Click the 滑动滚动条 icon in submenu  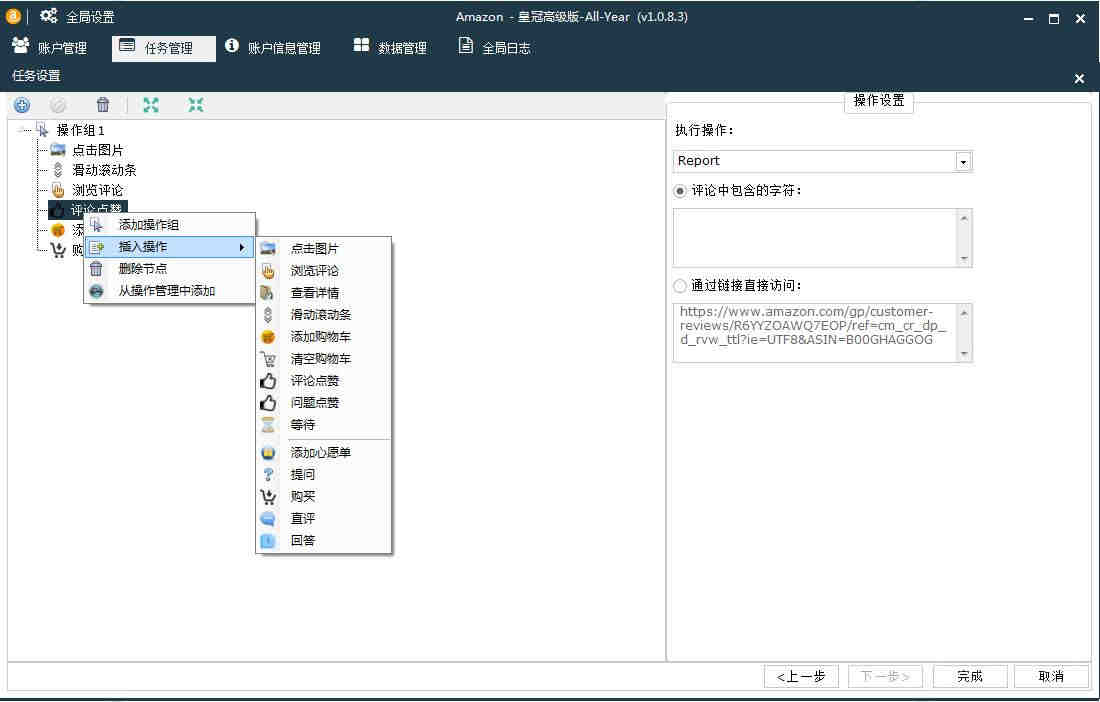(x=267, y=315)
